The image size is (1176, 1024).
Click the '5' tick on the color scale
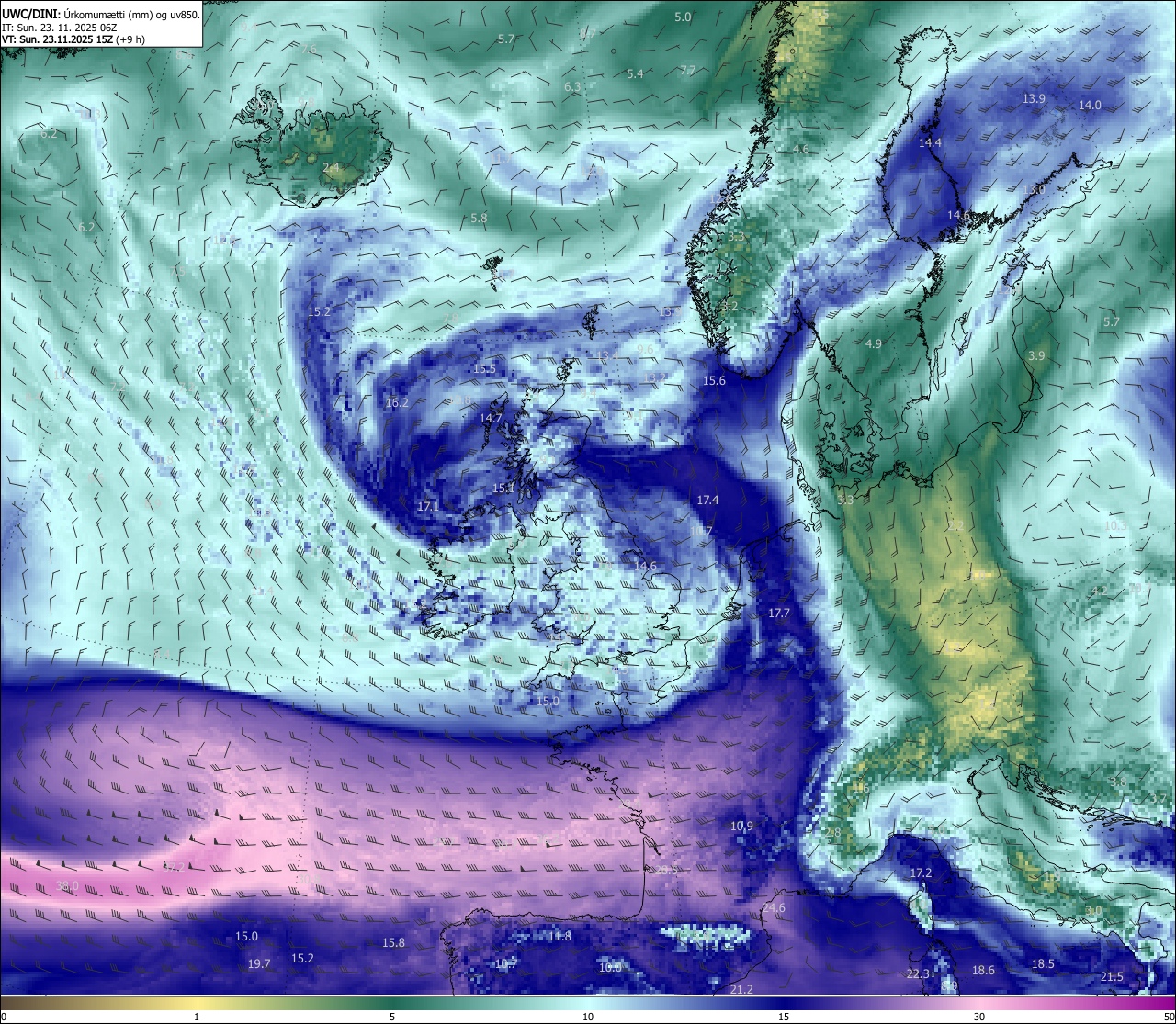point(392,1017)
